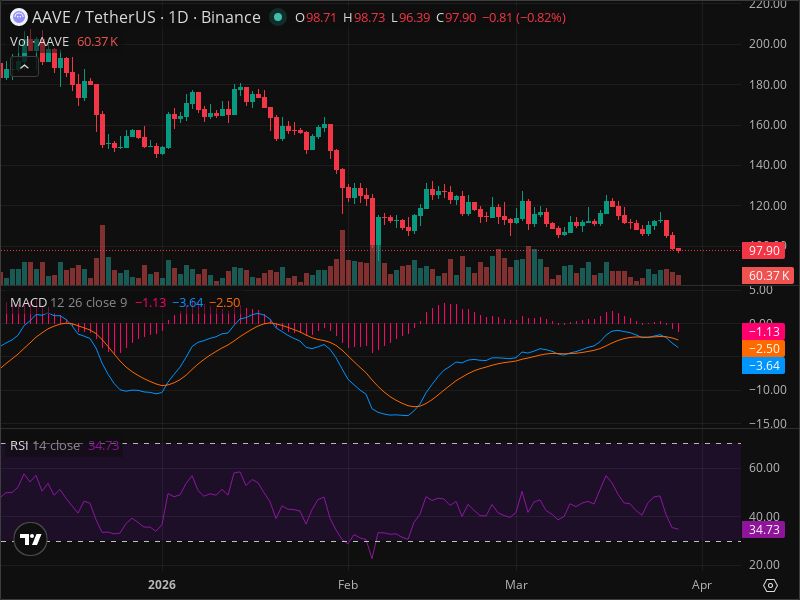Click the 200.00 price scale label
This screenshot has width=800, height=600.
767,44
